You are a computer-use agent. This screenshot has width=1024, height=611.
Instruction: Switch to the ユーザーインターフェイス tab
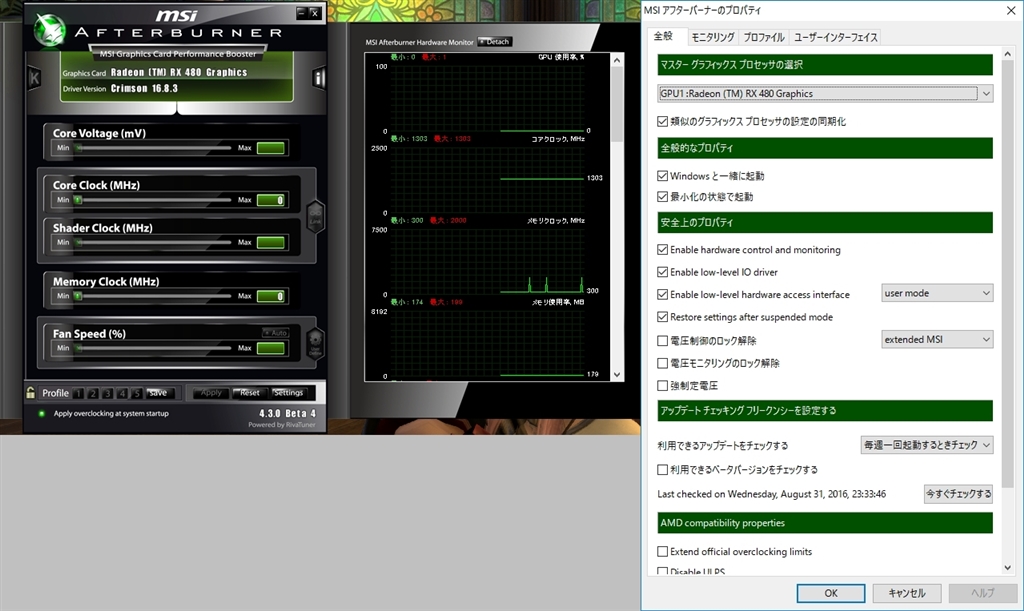835,38
